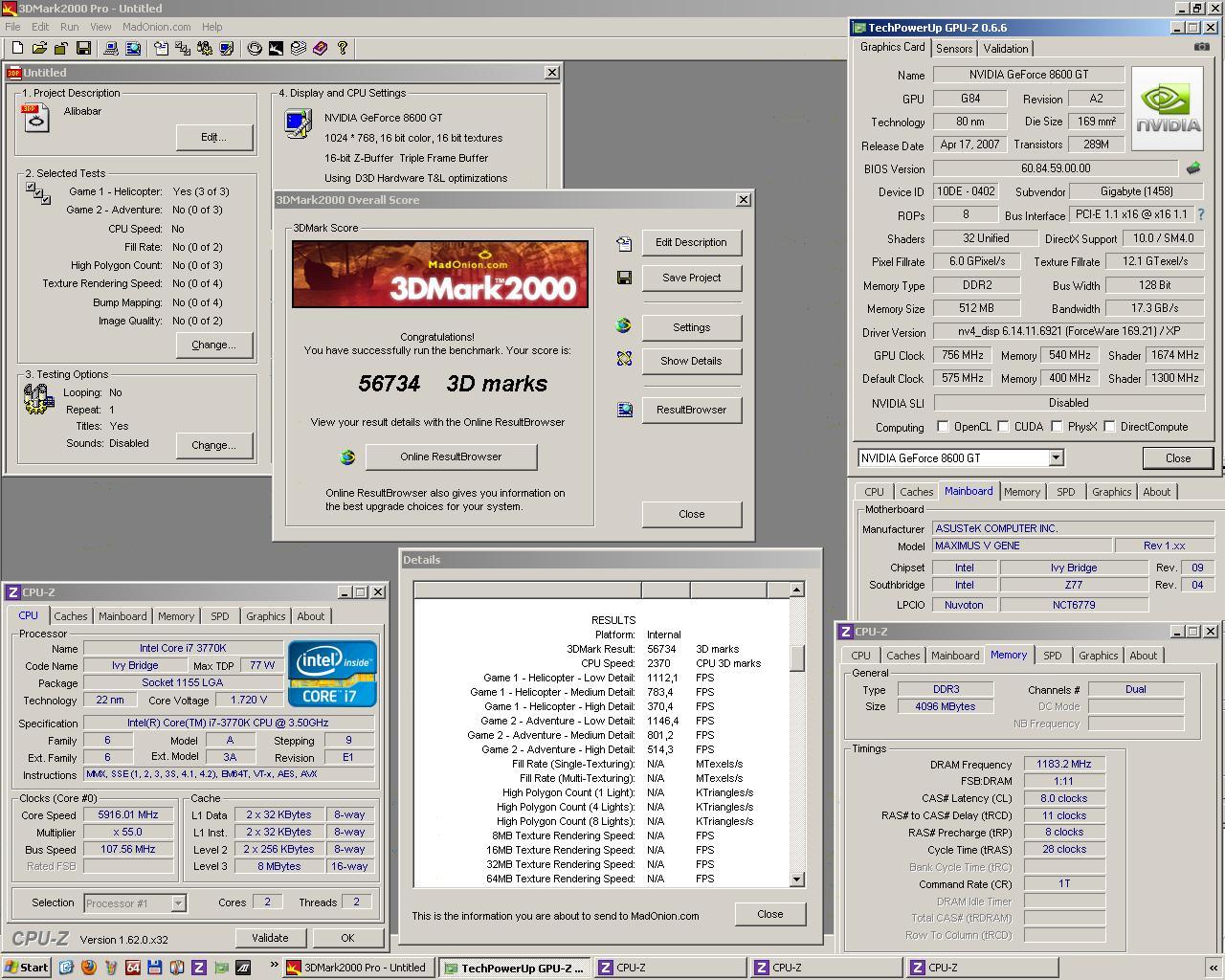
Task: Toggle the DirectCompute checkbox in GPU-Z
Action: pyautogui.click(x=1110, y=427)
